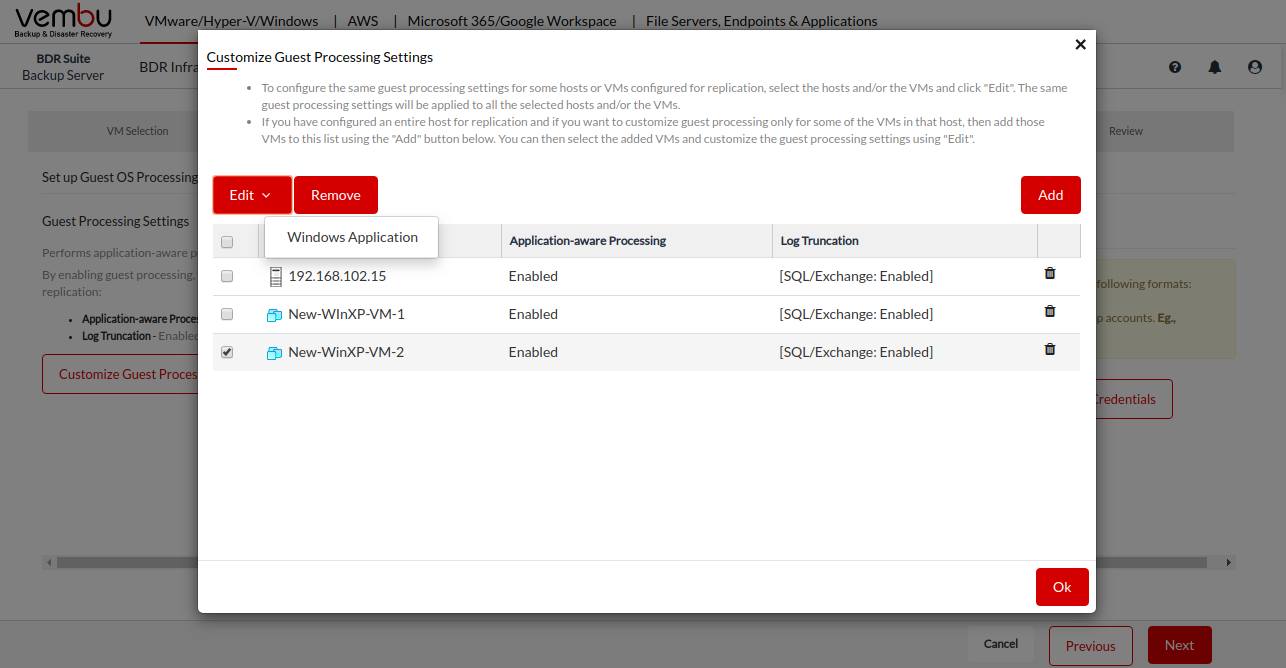The height and width of the screenshot is (668, 1286).
Task: Open Microsoft 365/Google Workspace tab
Action: pyautogui.click(x=512, y=21)
